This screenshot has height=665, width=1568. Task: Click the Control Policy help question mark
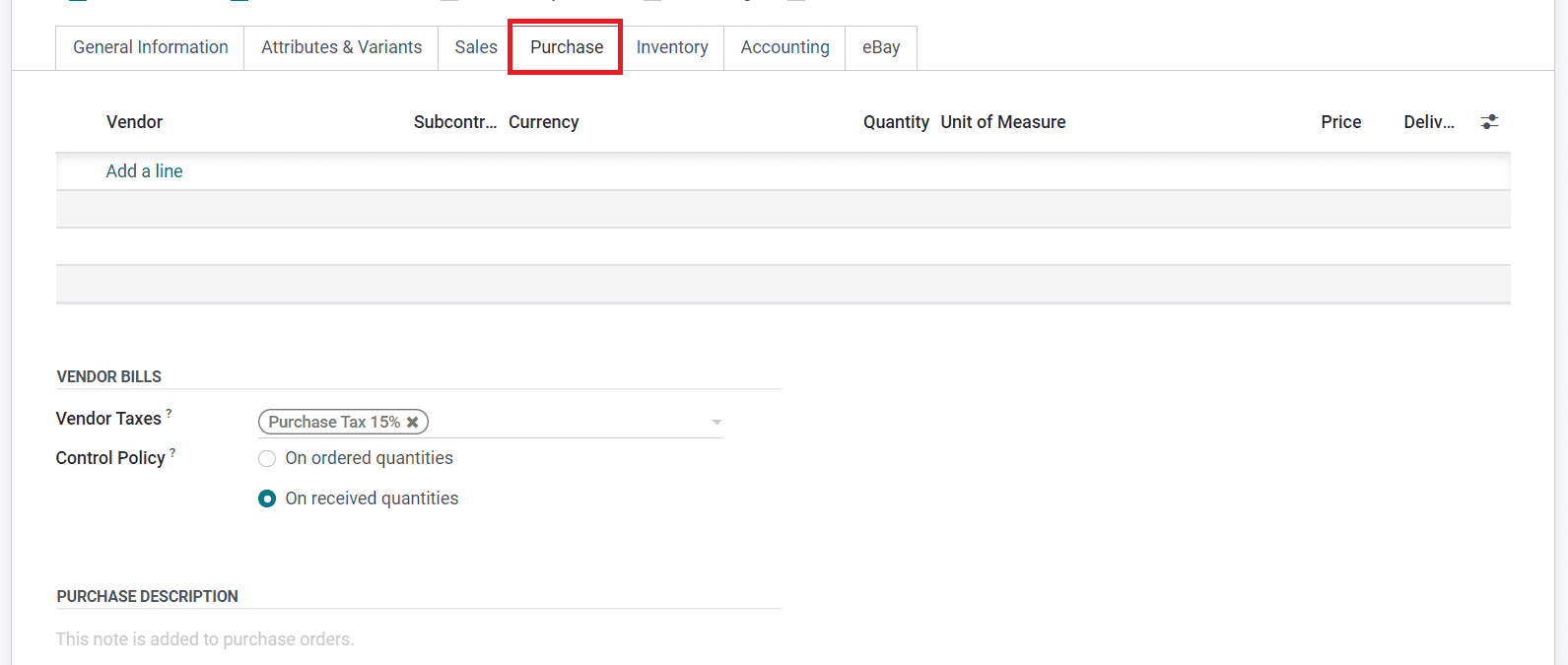click(173, 453)
